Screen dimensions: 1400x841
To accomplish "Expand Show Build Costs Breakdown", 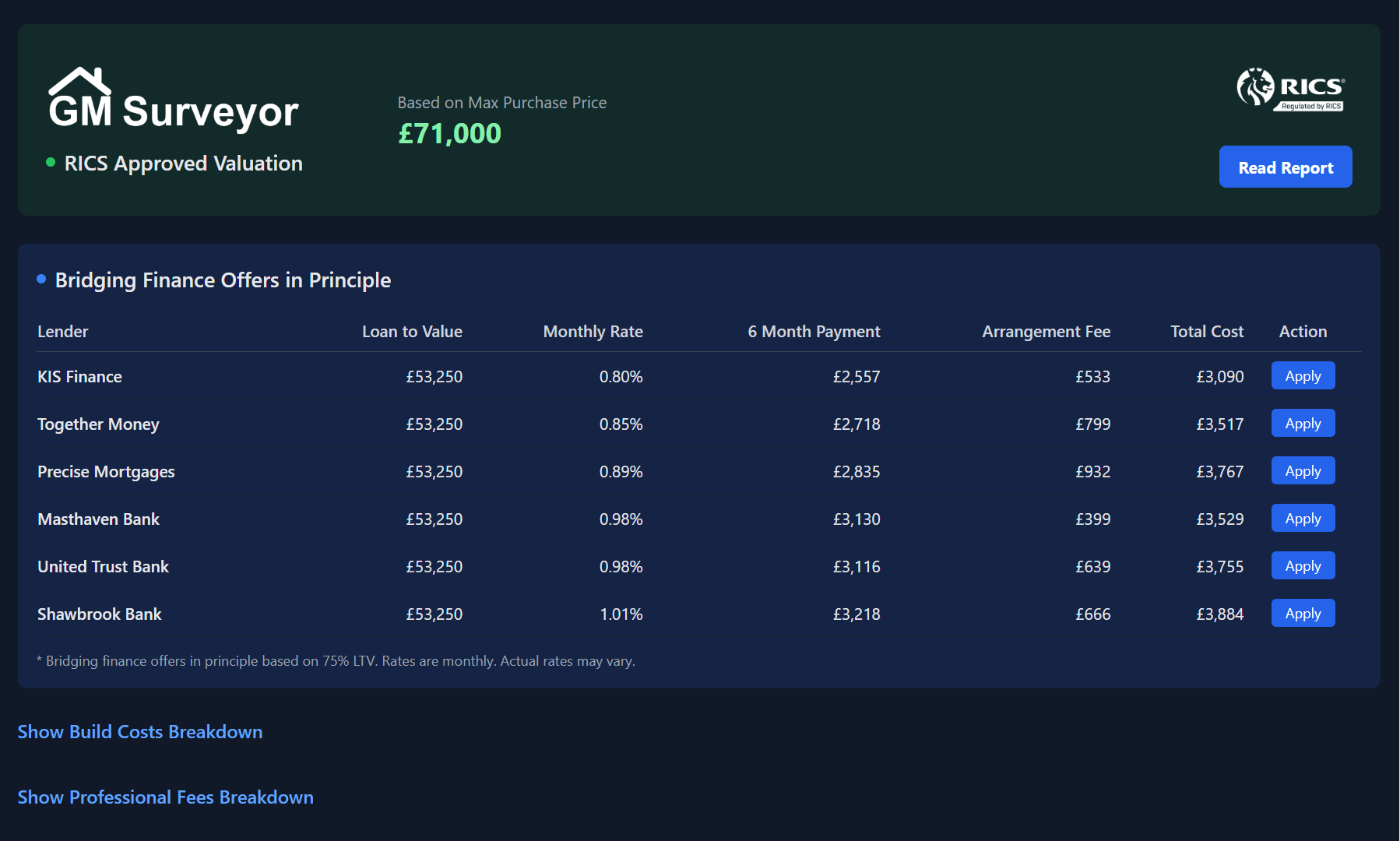I will coord(140,732).
